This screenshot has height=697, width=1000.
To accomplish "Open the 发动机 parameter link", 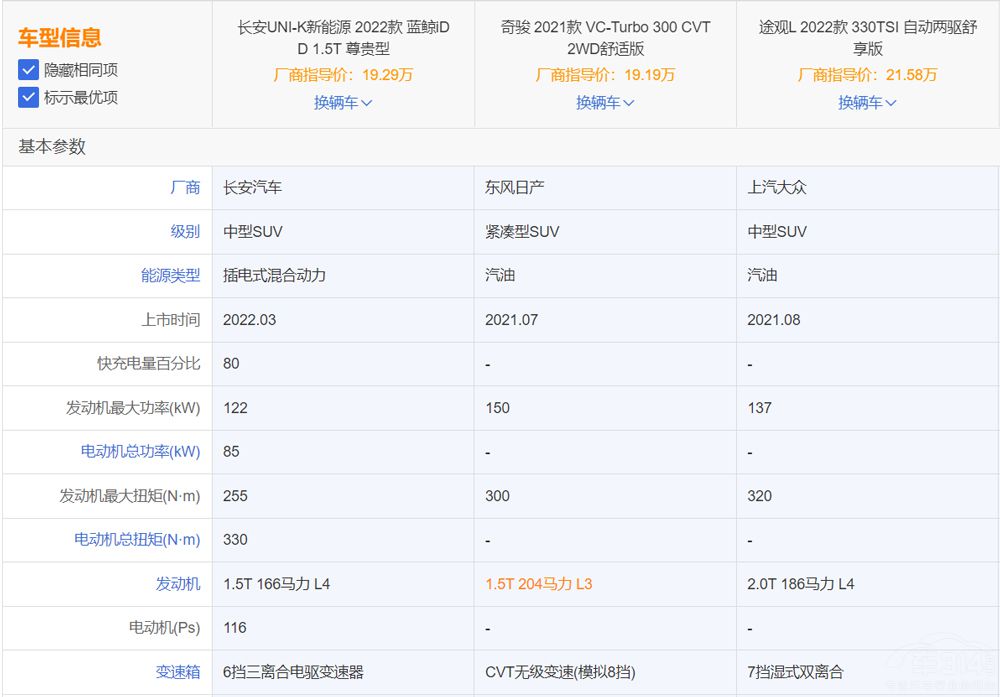I will pos(178,583).
